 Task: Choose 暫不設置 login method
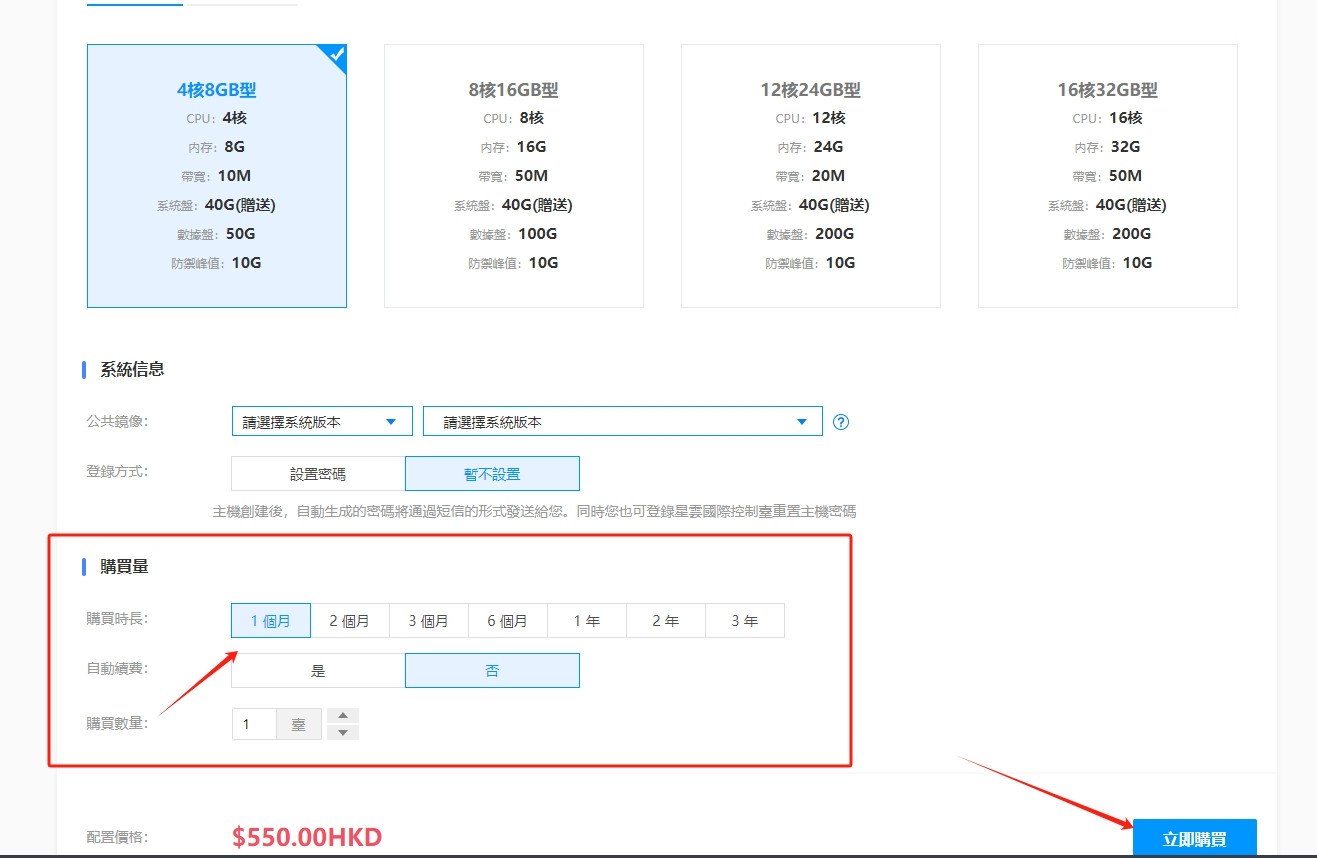[492, 473]
